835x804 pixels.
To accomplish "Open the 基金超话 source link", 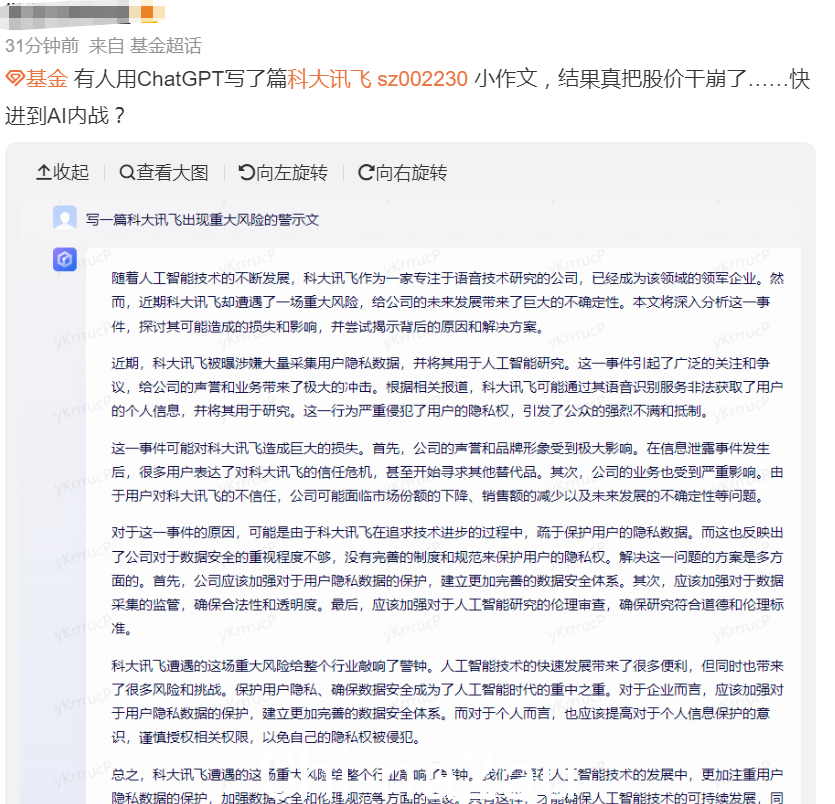I will point(166,46).
